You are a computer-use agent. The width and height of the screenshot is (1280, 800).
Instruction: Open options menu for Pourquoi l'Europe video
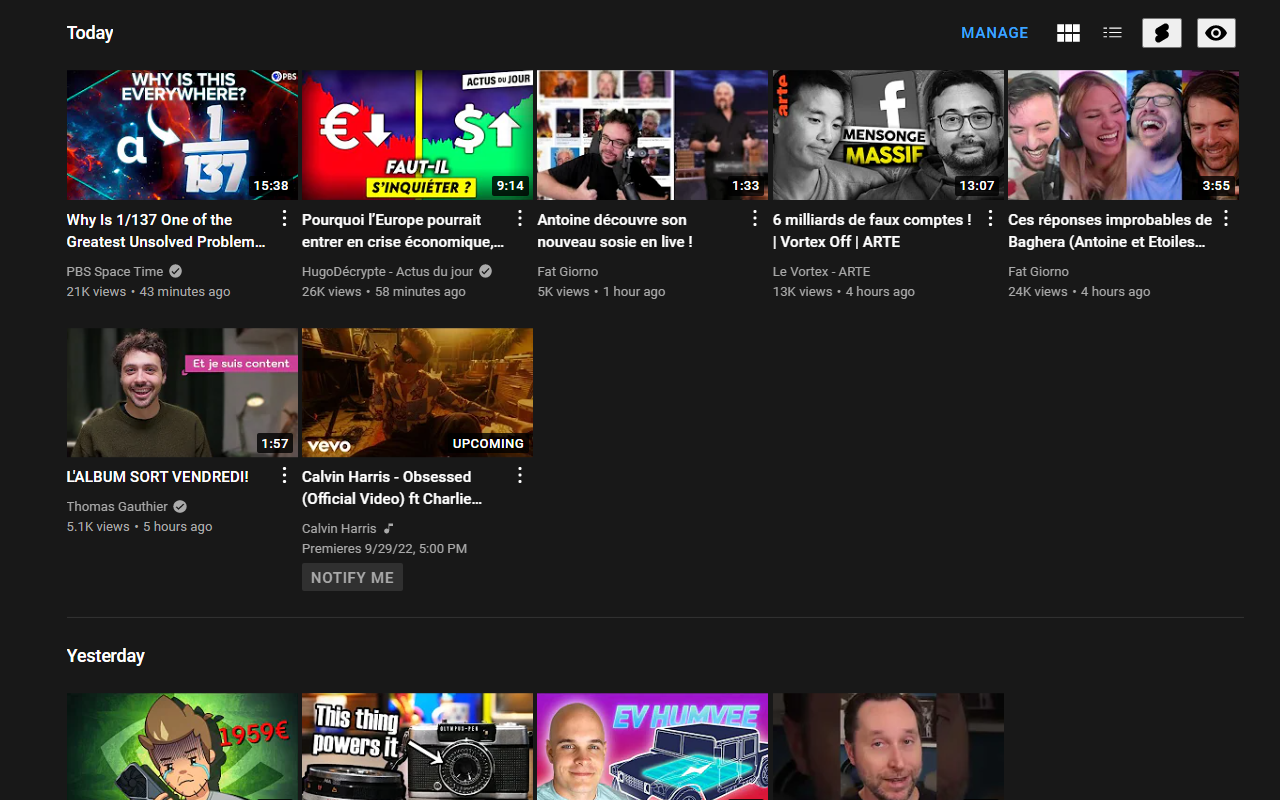(520, 218)
